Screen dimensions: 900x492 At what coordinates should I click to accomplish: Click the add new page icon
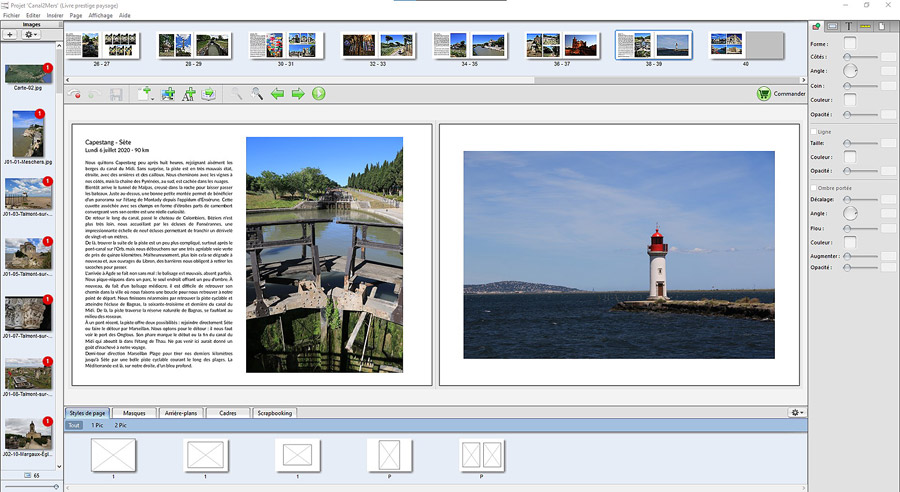tap(144, 94)
